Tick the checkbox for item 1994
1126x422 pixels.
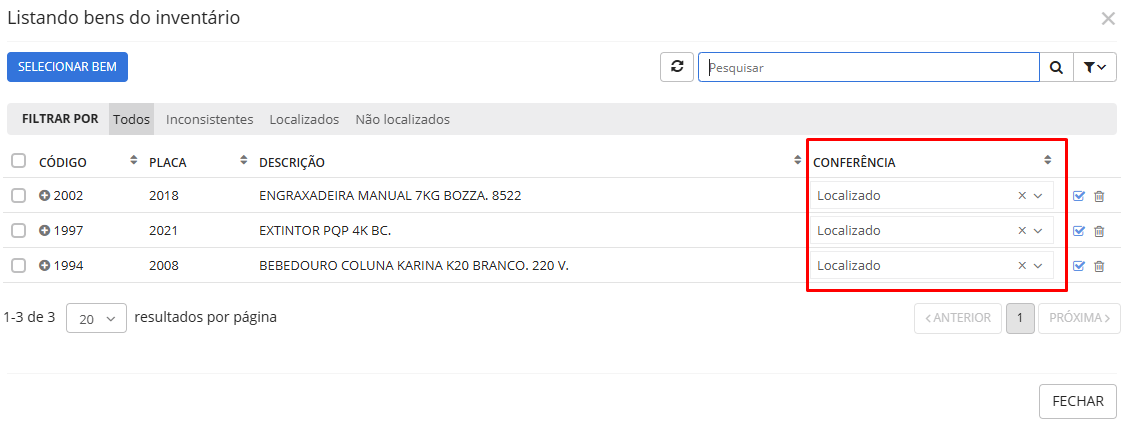(18, 266)
